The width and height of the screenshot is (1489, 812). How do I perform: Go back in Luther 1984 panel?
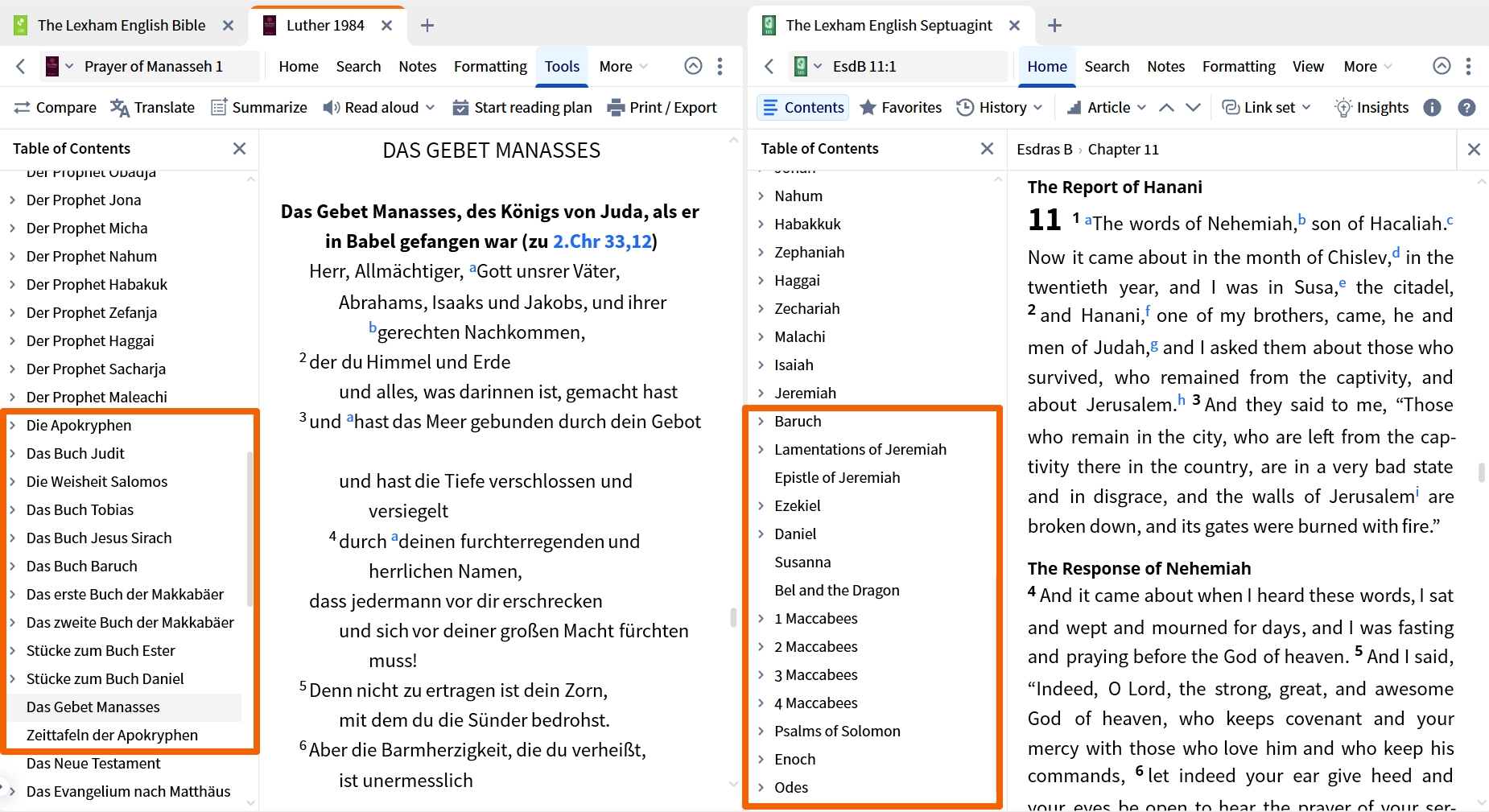click(x=21, y=66)
